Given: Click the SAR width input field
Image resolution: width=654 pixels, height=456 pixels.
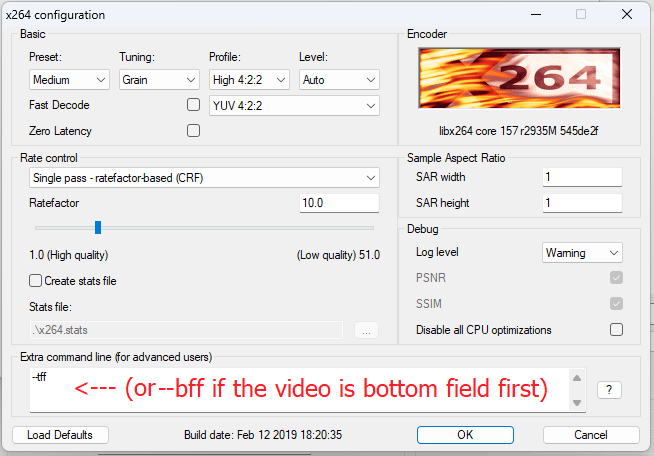Looking at the screenshot, I should pos(582,177).
